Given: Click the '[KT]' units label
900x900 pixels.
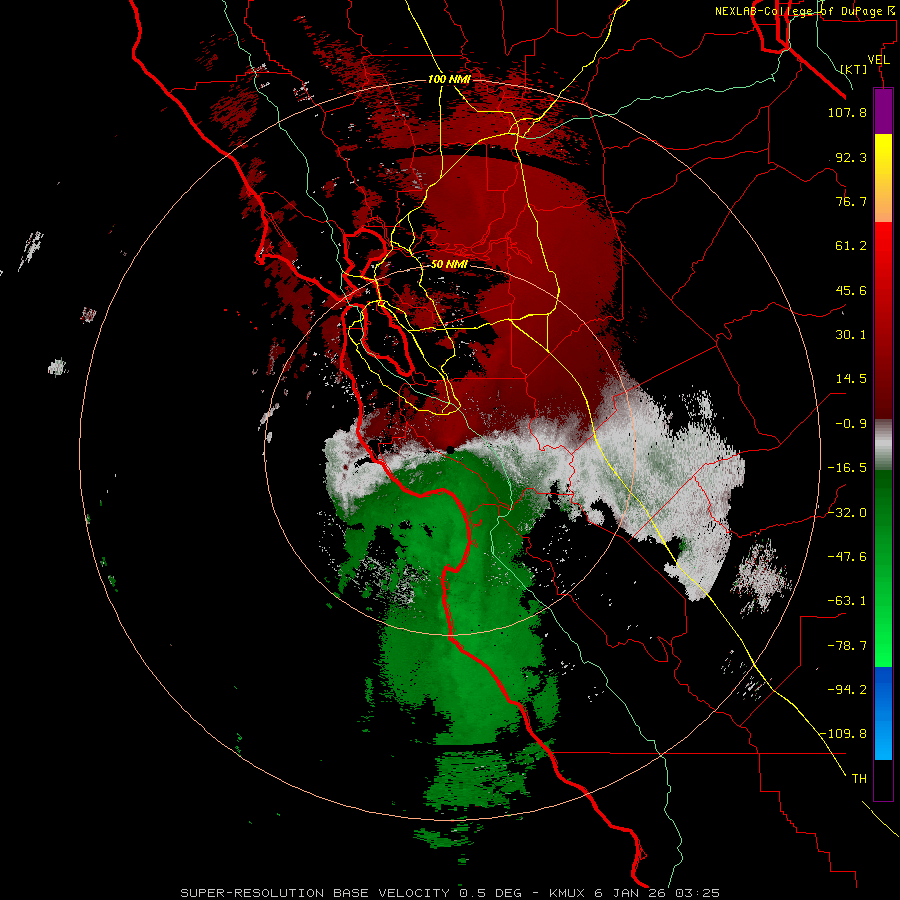Looking at the screenshot, I should [854, 69].
